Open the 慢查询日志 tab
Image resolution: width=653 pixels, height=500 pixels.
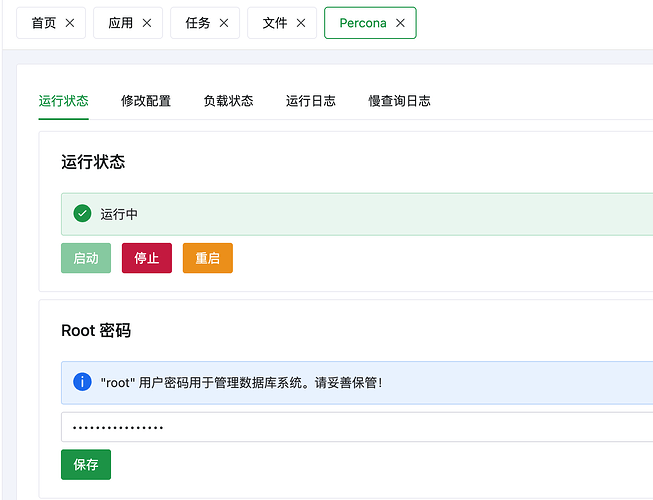click(x=399, y=101)
